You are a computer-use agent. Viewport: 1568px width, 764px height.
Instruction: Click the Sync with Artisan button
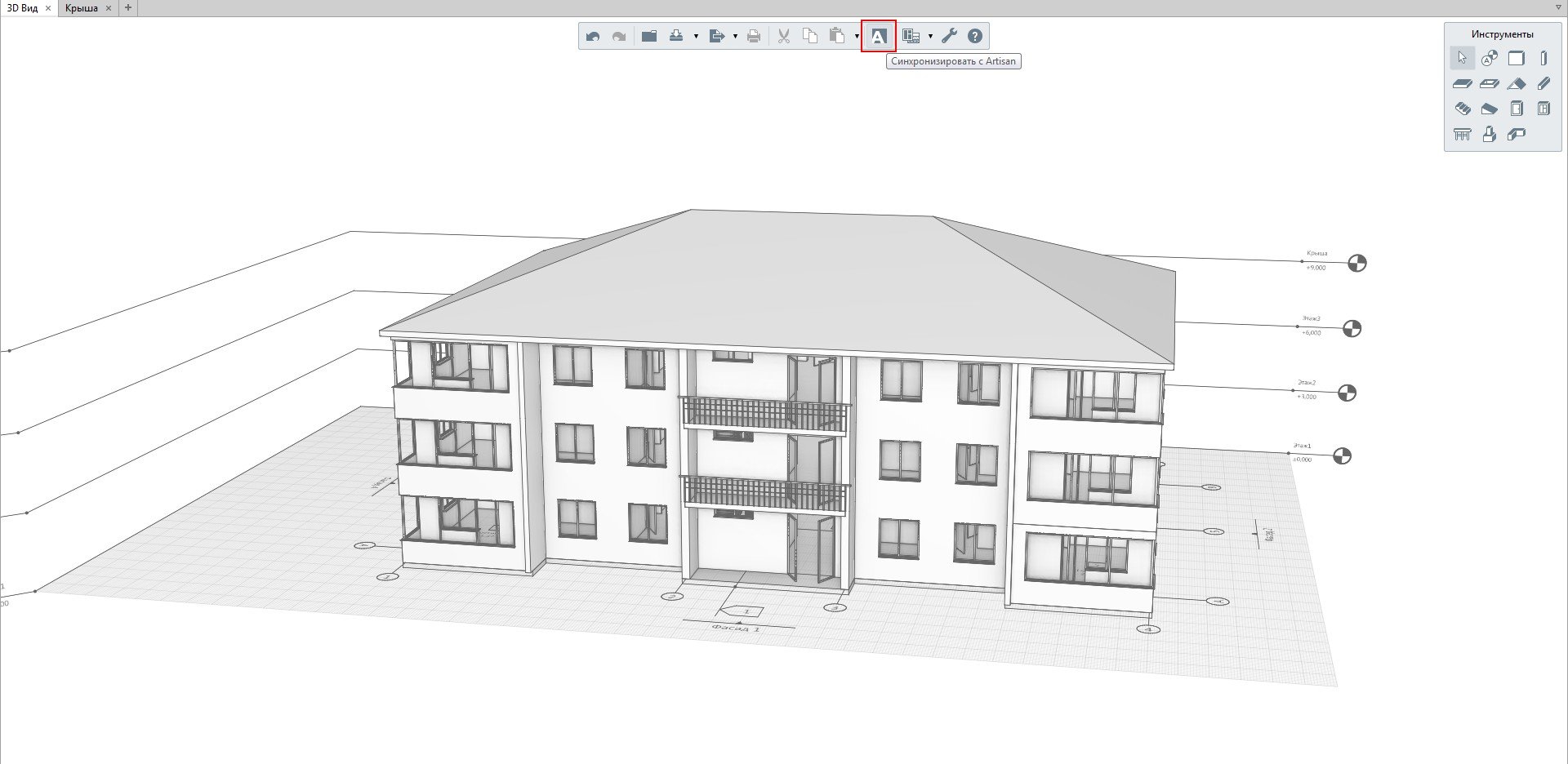pyautogui.click(x=878, y=37)
